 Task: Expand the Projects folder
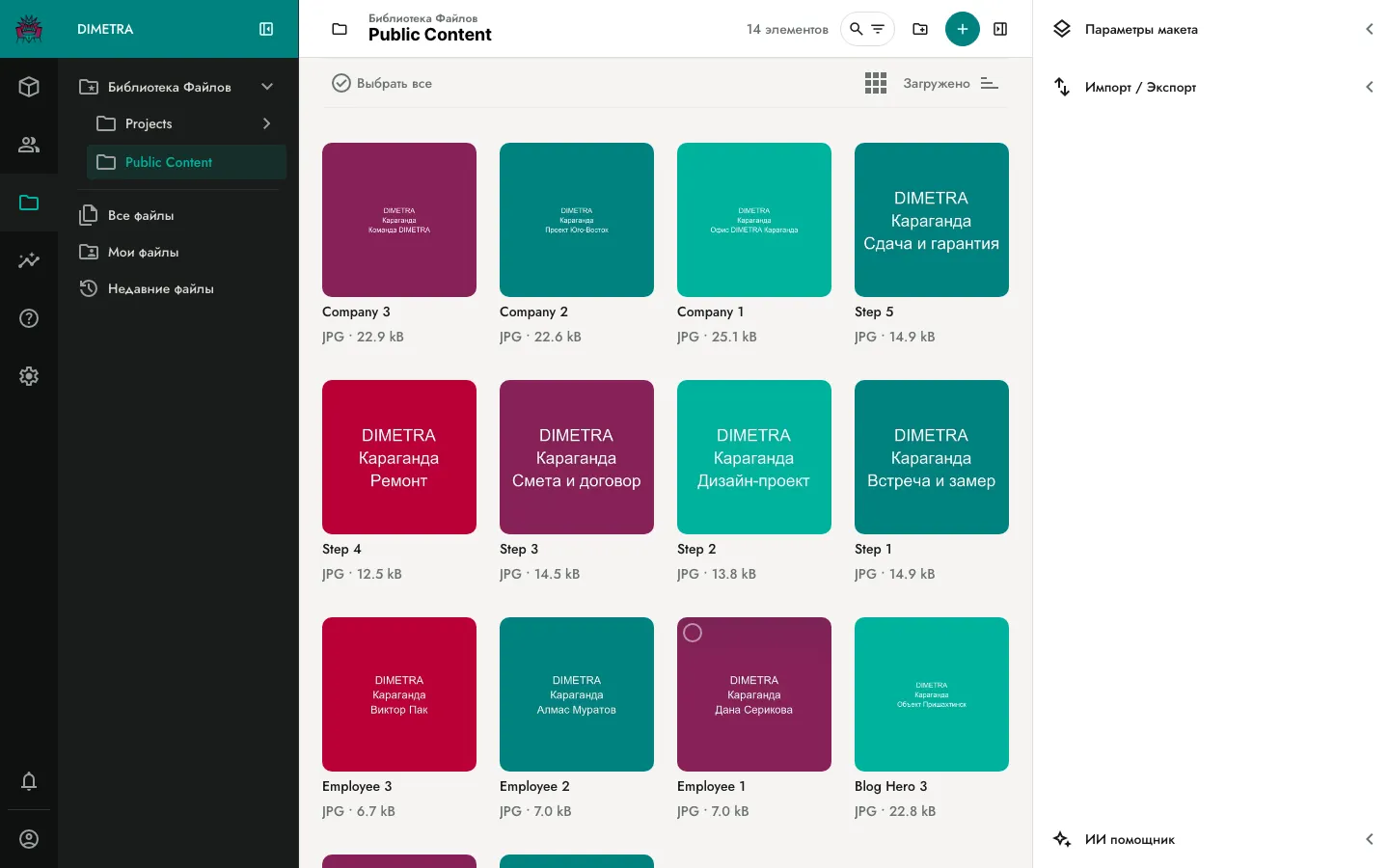pyautogui.click(x=267, y=123)
